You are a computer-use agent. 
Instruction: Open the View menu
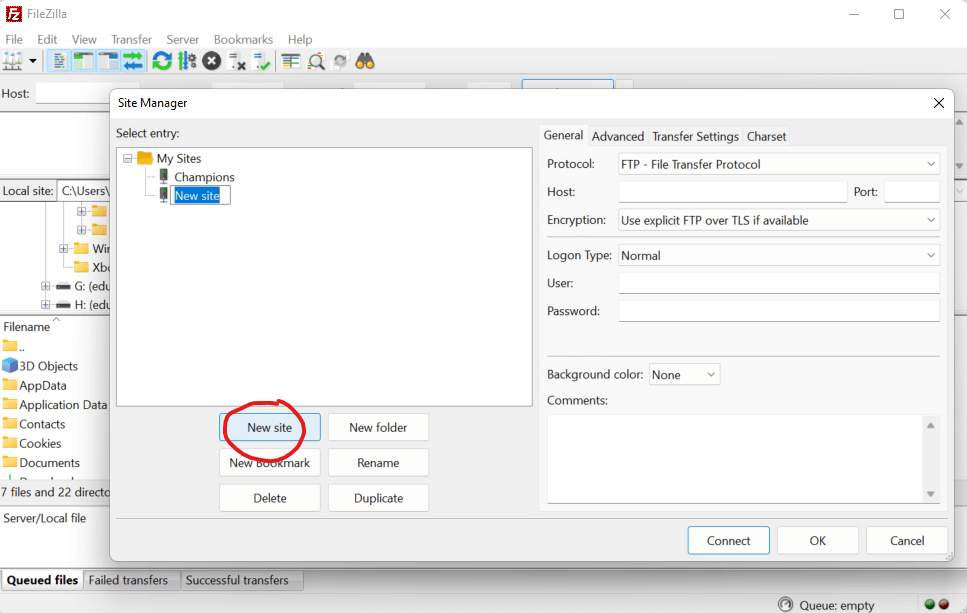(x=84, y=39)
